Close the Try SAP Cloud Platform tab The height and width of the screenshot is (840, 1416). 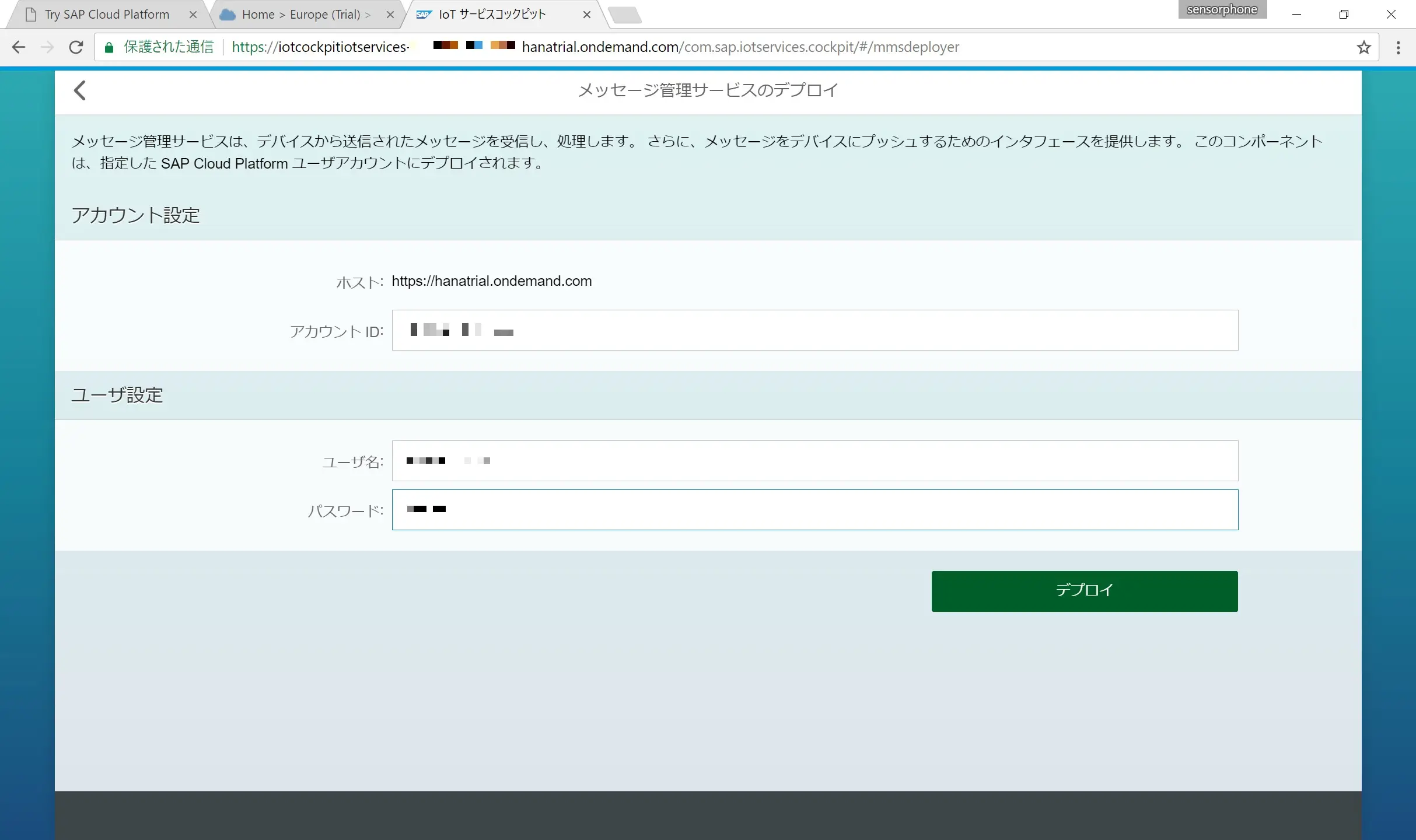point(193,15)
